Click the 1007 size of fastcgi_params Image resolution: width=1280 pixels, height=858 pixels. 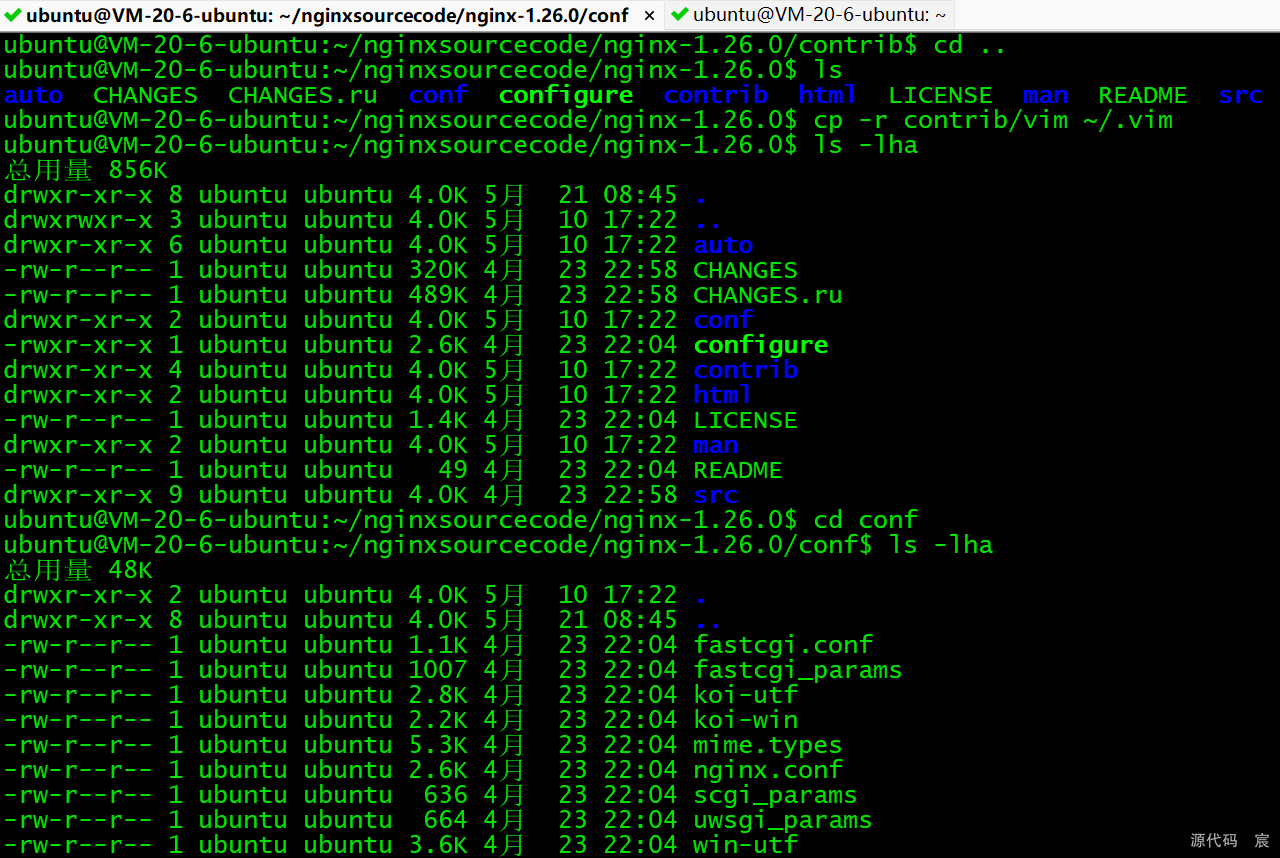click(437, 670)
